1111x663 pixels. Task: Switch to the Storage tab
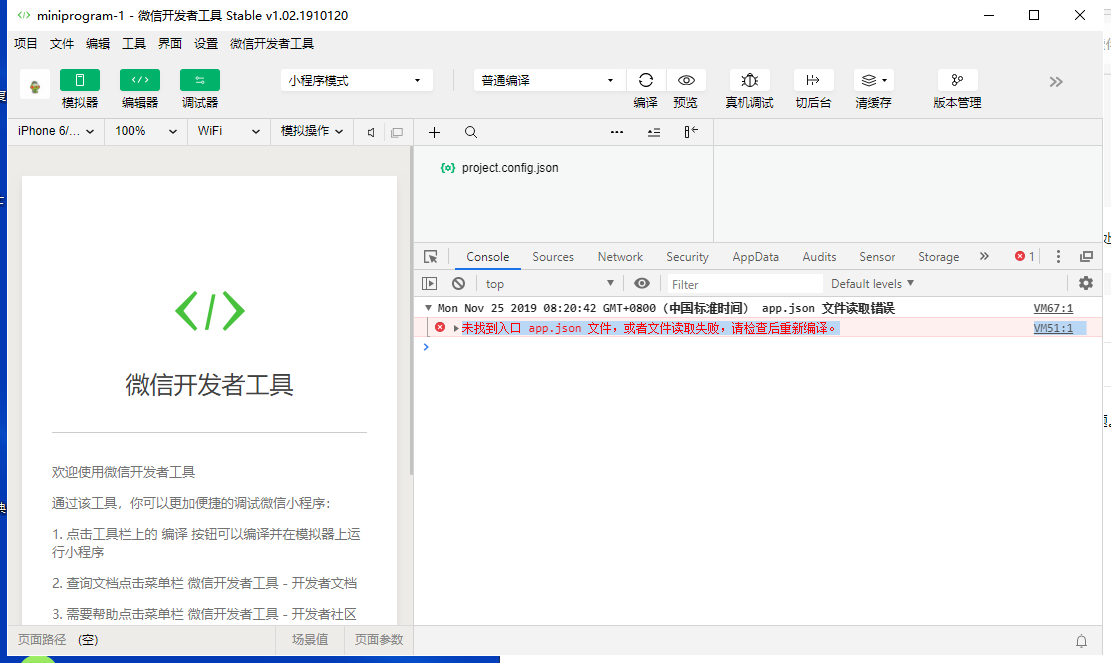[938, 257]
